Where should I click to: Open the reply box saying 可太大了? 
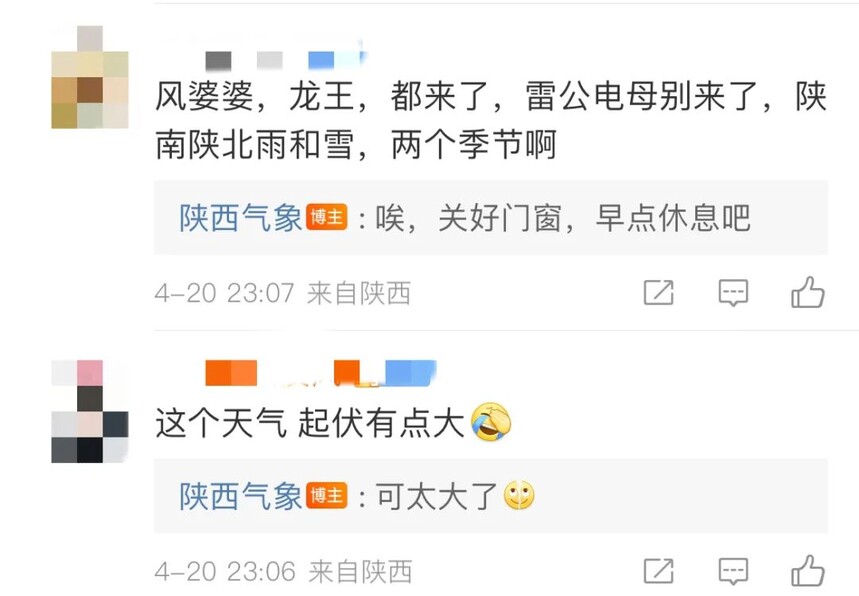coord(490,496)
